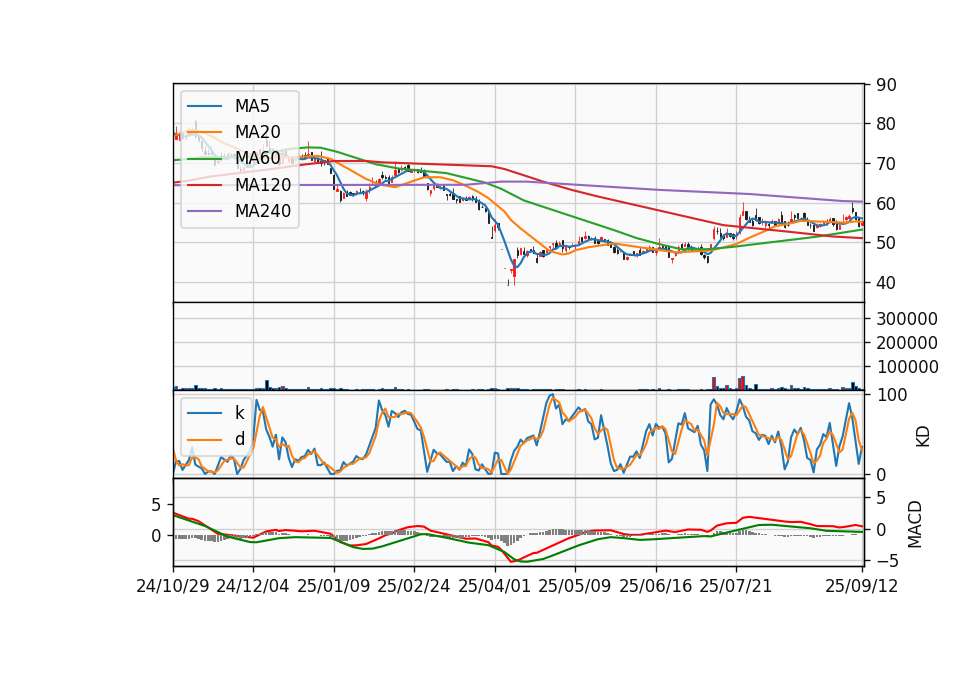
Task: Click the purple MA240 legend line sample
Action: (205, 211)
